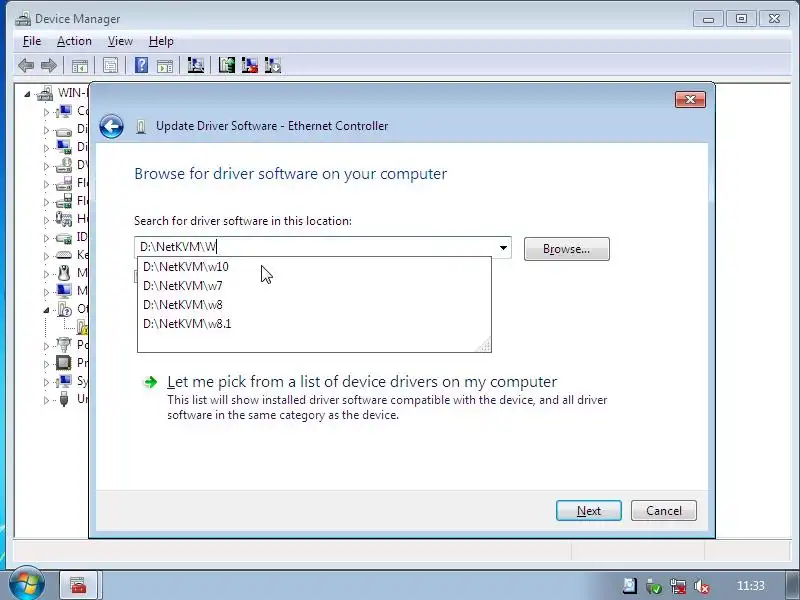Click the Cancel button

click(x=664, y=511)
